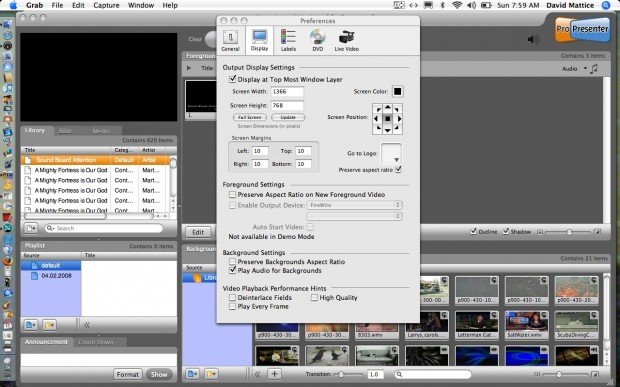
Task: Switch to the Bible tab
Action: pos(66,131)
